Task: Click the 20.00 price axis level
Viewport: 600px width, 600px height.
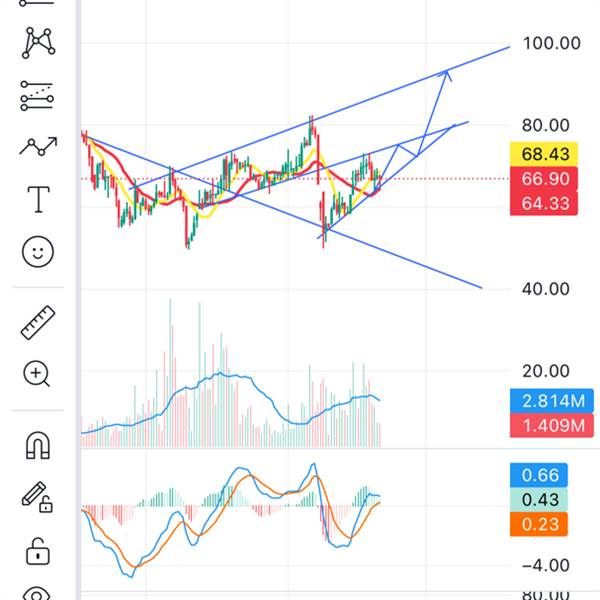Action: pos(546,371)
